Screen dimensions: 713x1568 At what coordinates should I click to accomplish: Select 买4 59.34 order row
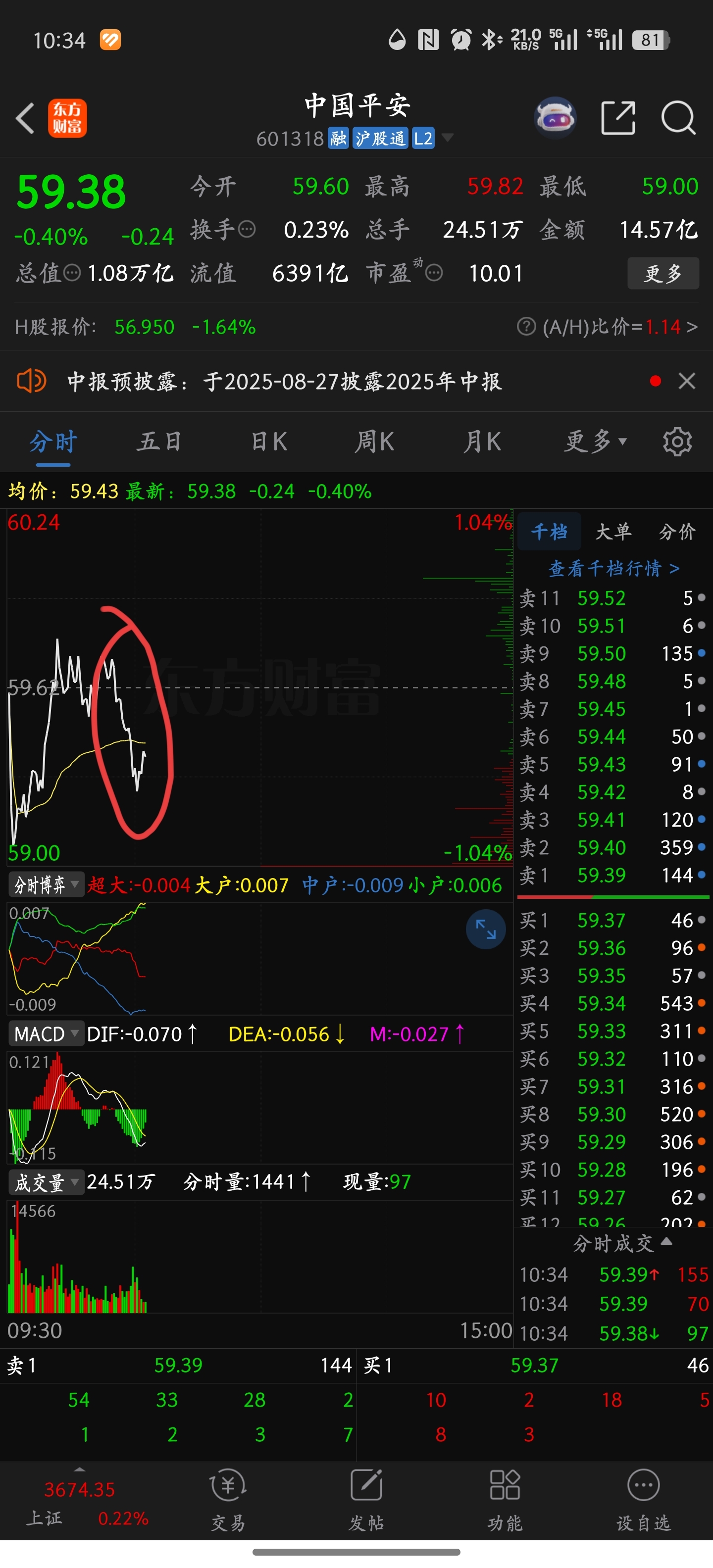612,1003
